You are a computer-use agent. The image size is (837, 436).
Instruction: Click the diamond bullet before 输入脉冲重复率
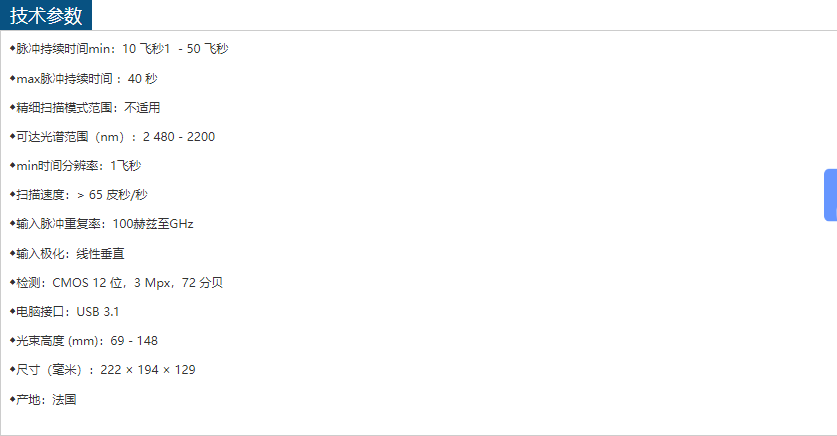point(12,224)
